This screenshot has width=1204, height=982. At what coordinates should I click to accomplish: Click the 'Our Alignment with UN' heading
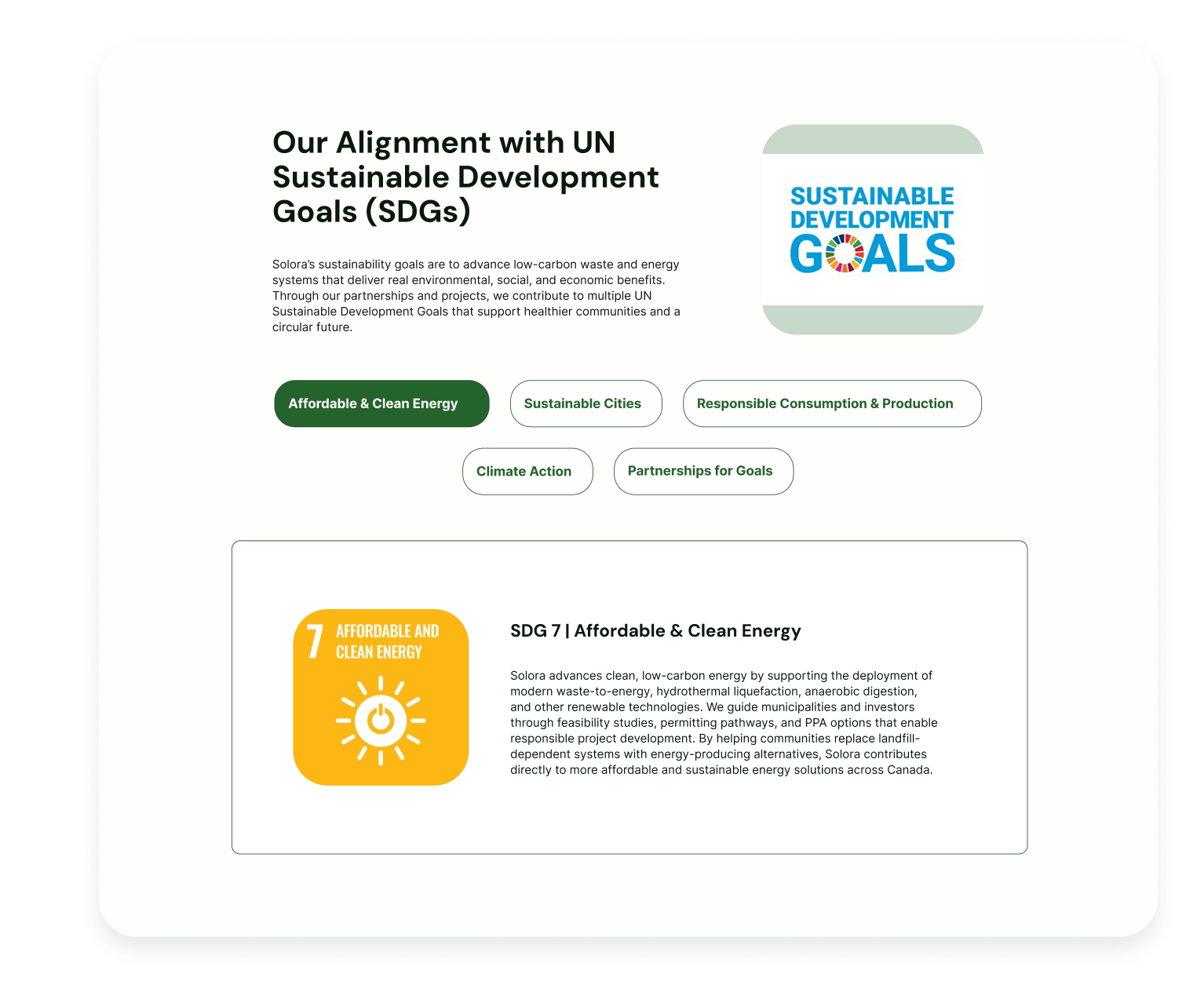pyautogui.click(x=465, y=177)
